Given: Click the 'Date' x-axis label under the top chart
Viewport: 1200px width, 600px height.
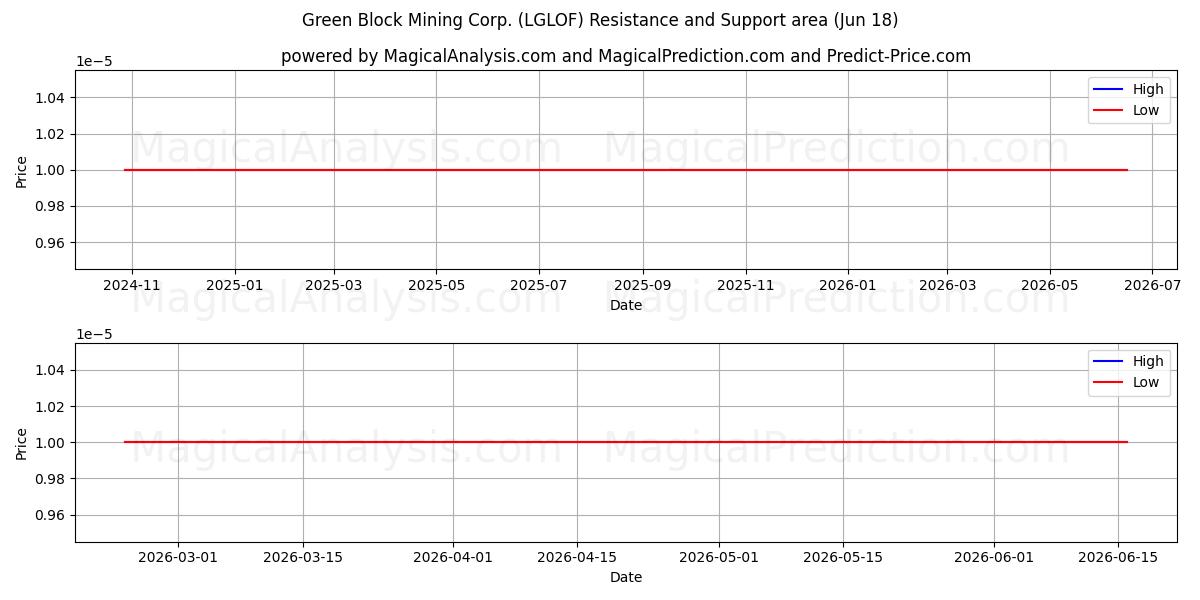Looking at the screenshot, I should [626, 305].
